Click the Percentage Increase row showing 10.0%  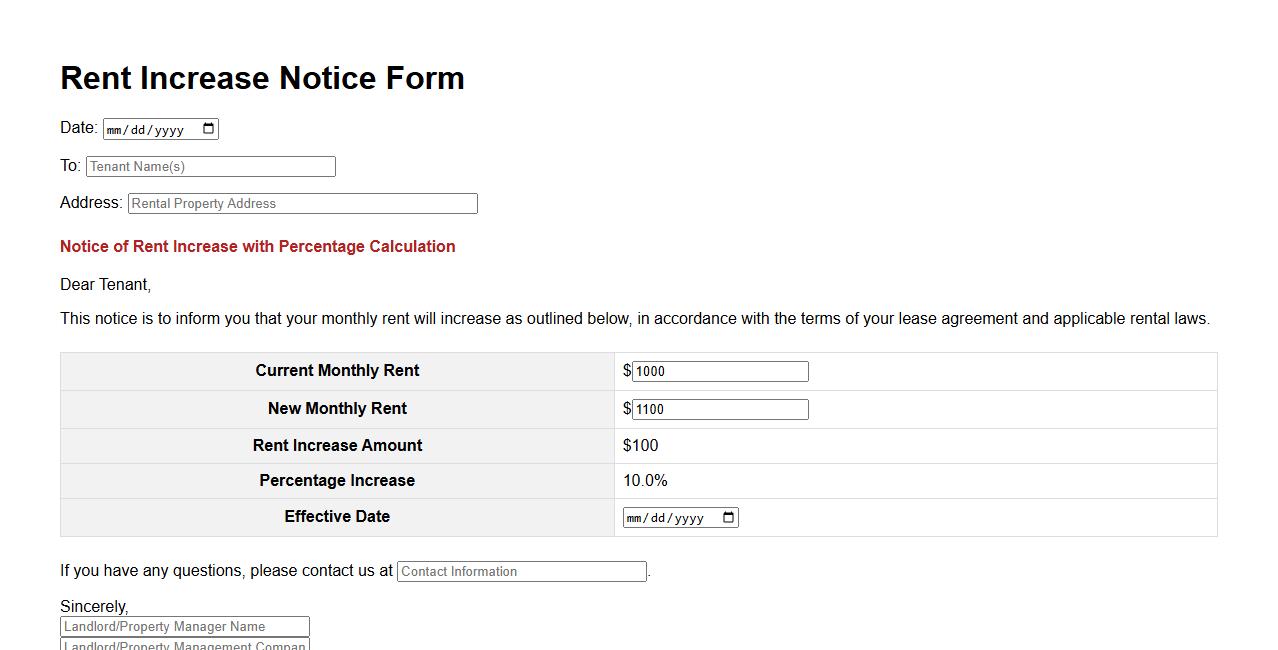(645, 480)
